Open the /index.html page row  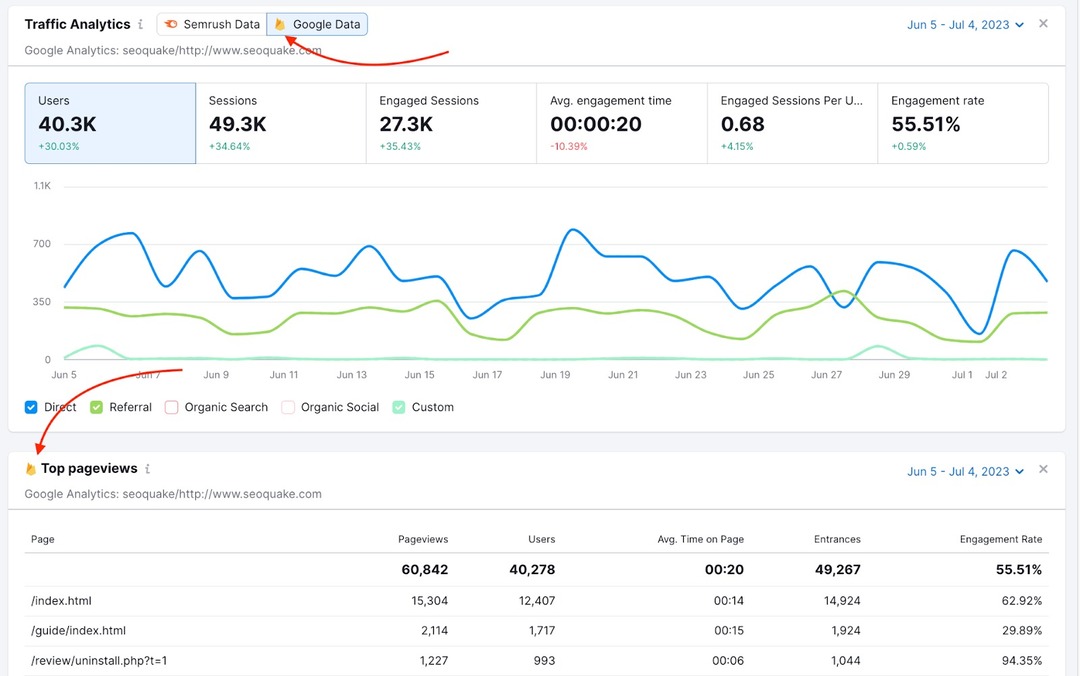60,600
